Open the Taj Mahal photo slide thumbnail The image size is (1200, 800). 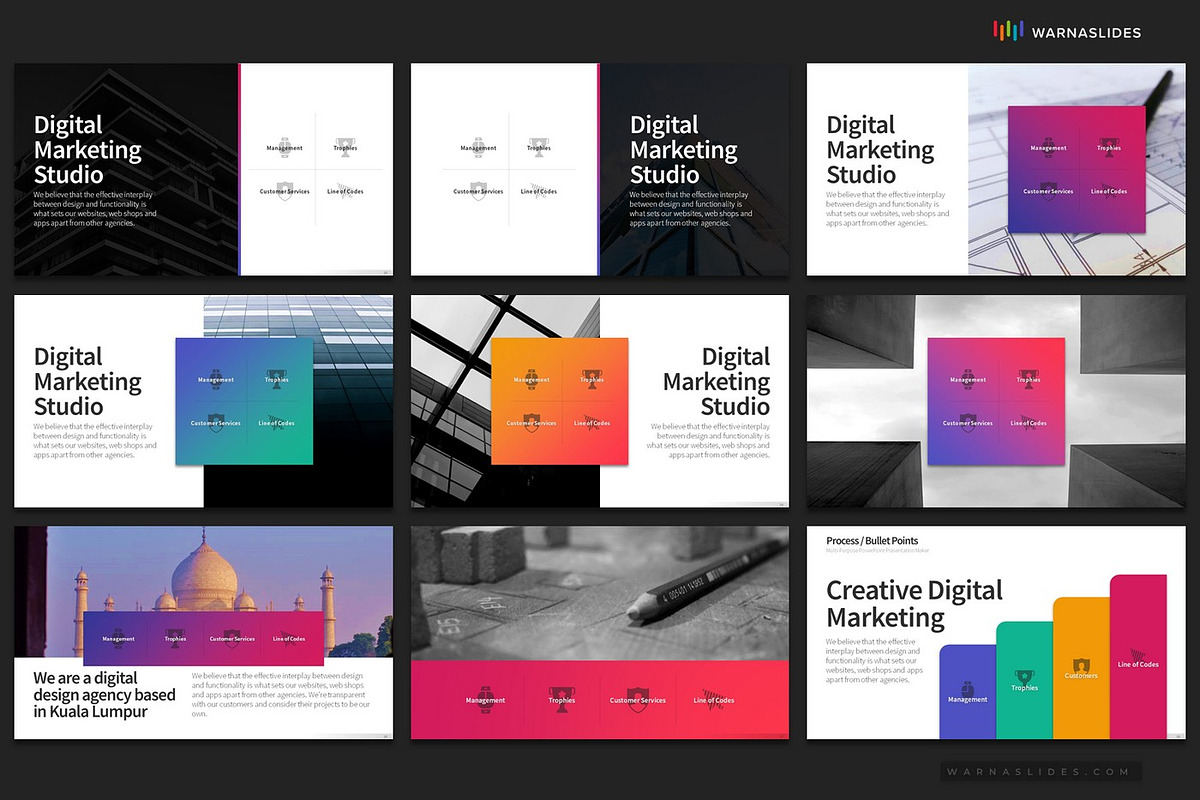coord(203,633)
